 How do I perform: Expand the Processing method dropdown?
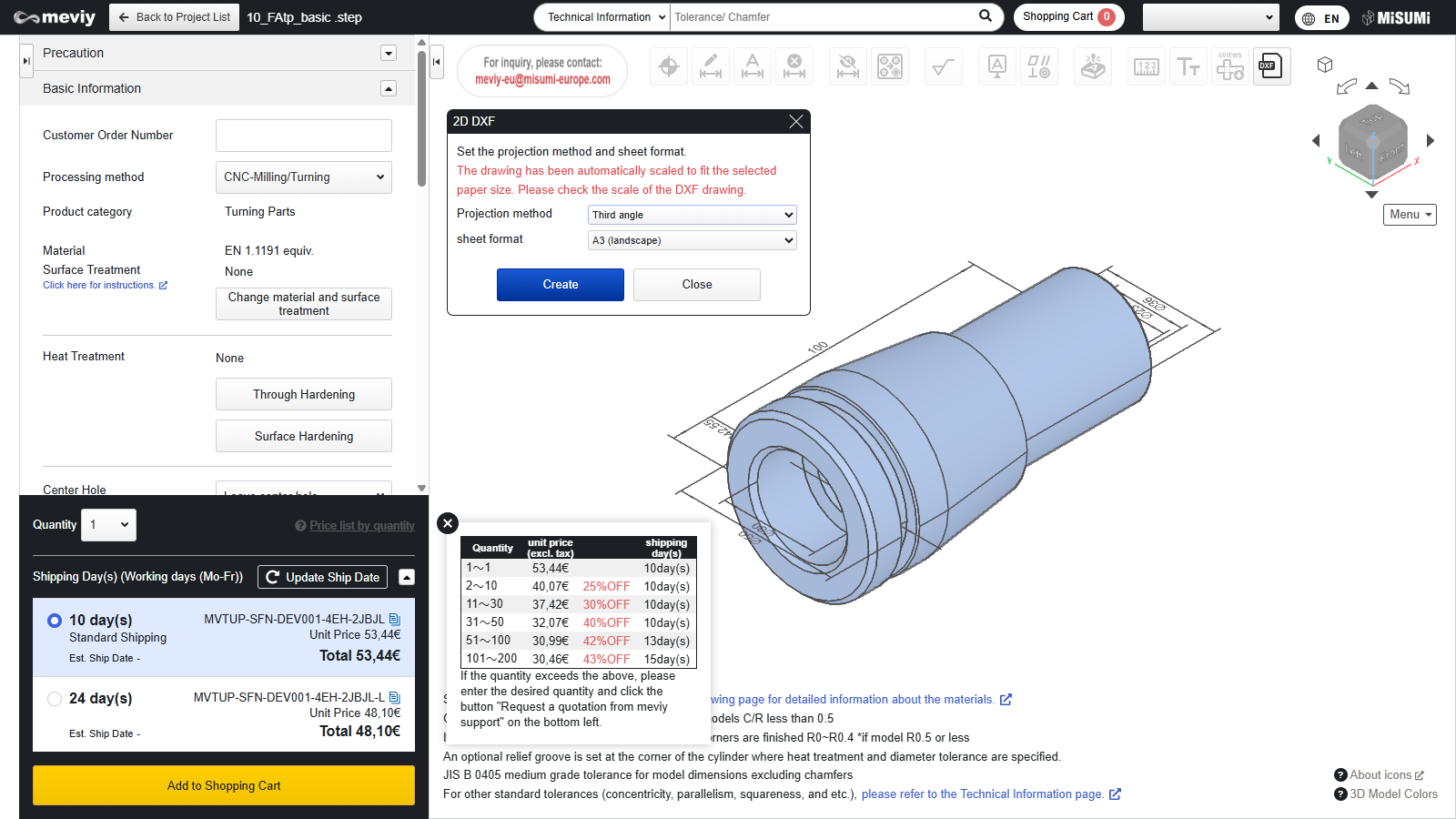pos(303,177)
